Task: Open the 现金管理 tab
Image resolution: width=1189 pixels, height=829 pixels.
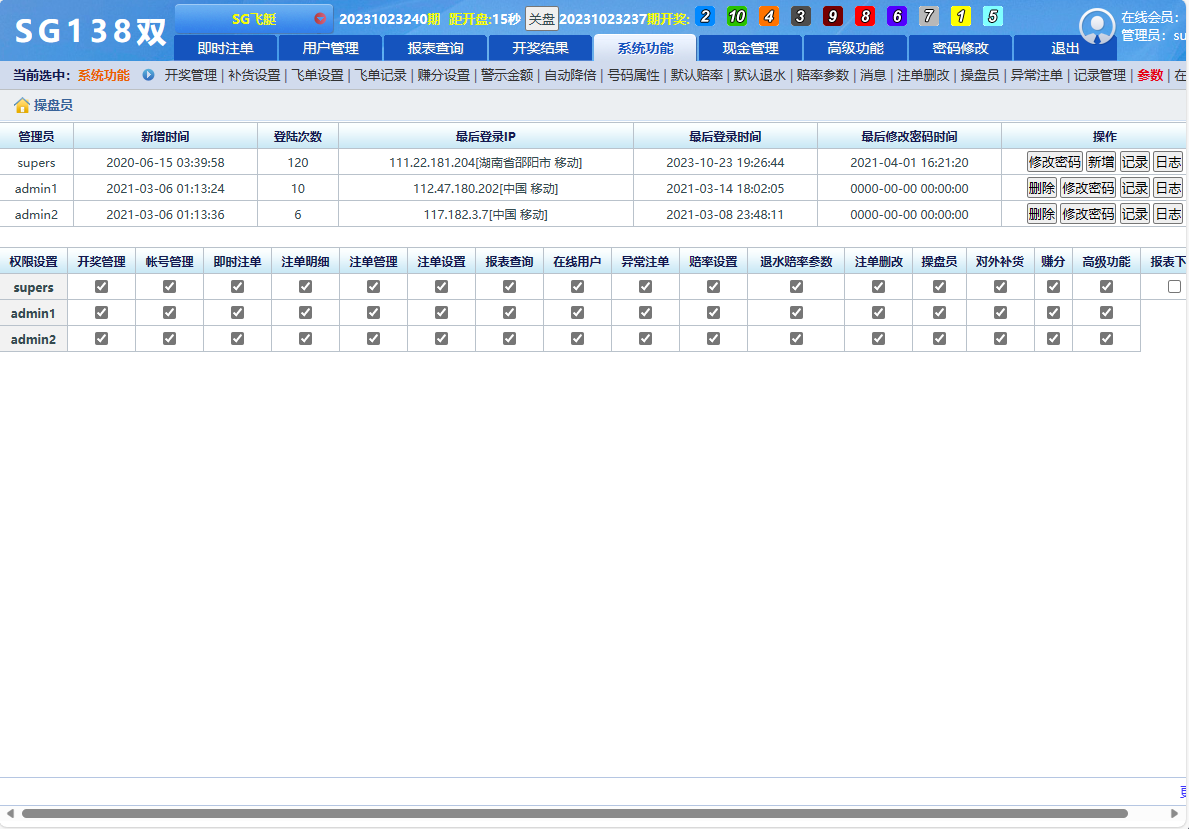Action: point(750,48)
